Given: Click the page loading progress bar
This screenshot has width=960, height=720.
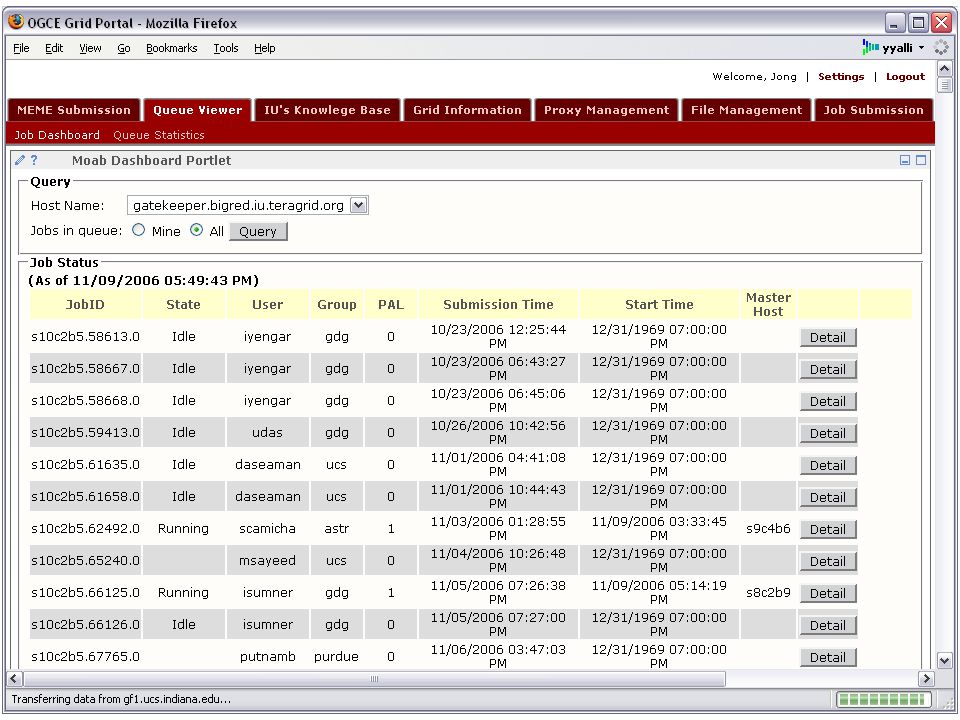Looking at the screenshot, I should pyautogui.click(x=883, y=699).
